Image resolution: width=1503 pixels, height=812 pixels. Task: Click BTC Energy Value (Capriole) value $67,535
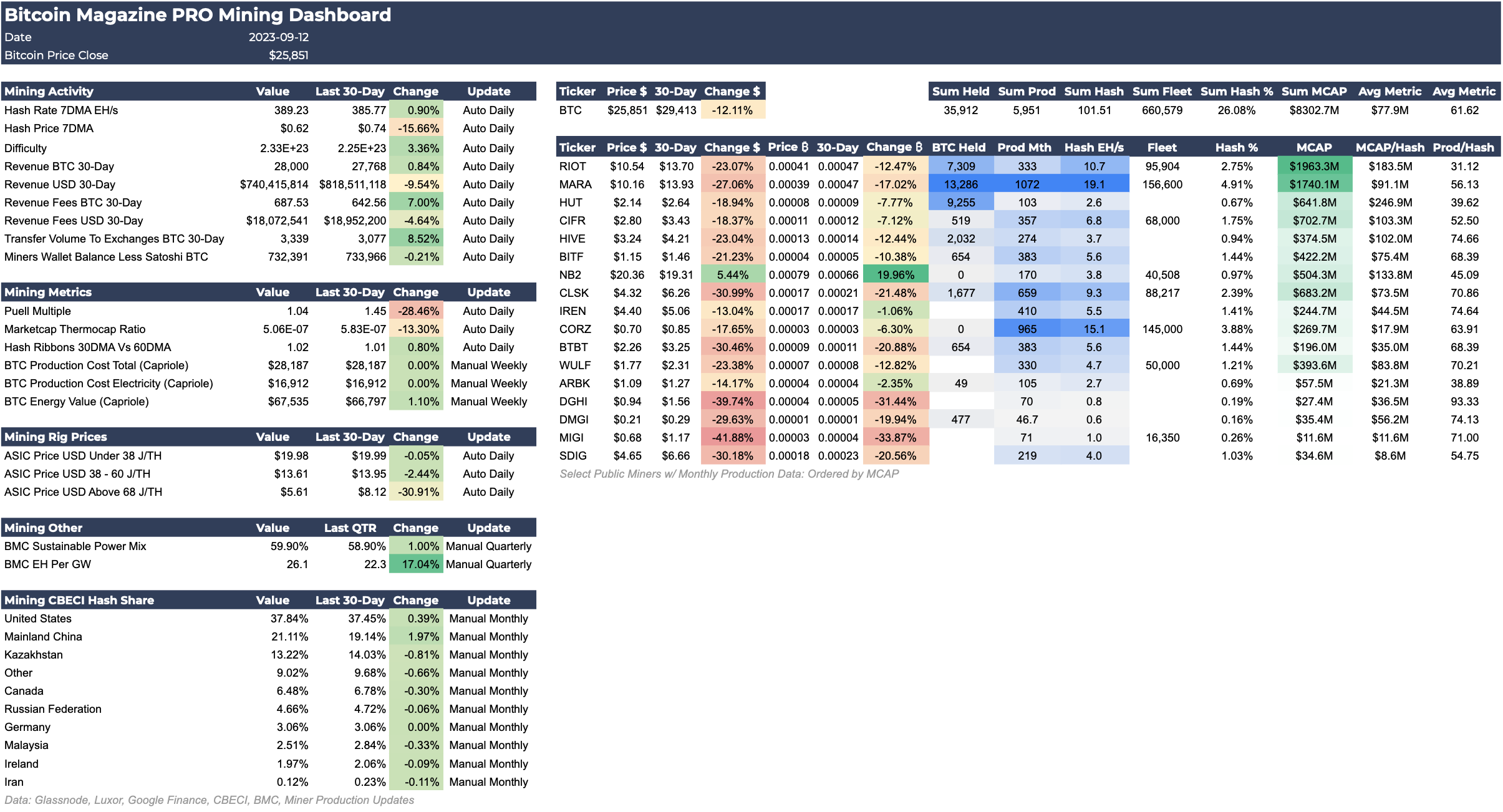tap(288, 402)
